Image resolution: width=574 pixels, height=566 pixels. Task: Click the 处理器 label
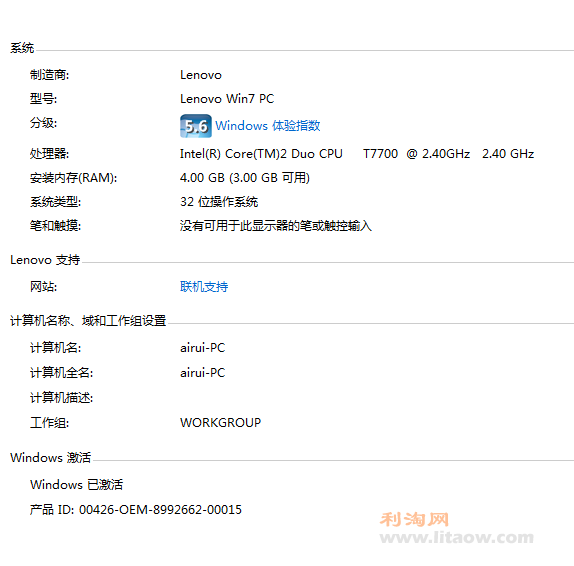click(49, 154)
